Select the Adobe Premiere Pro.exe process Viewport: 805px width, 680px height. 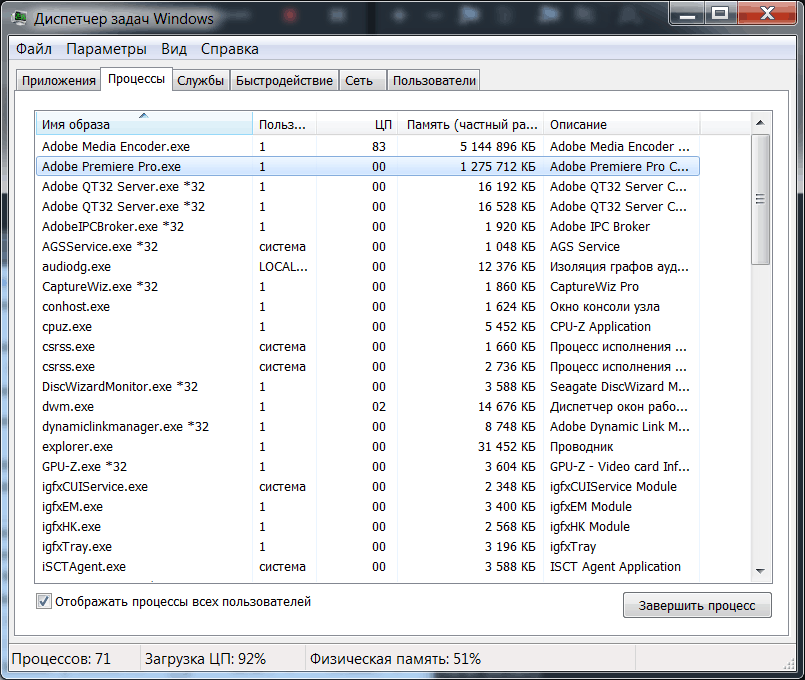(x=368, y=167)
